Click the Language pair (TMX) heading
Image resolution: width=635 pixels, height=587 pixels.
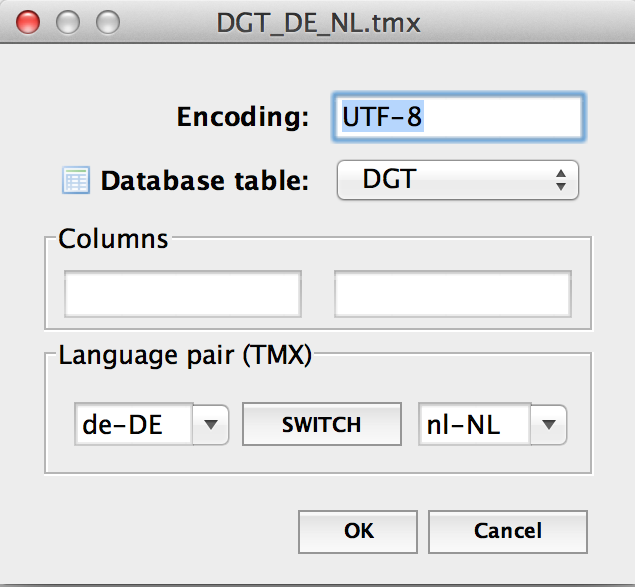click(x=185, y=355)
